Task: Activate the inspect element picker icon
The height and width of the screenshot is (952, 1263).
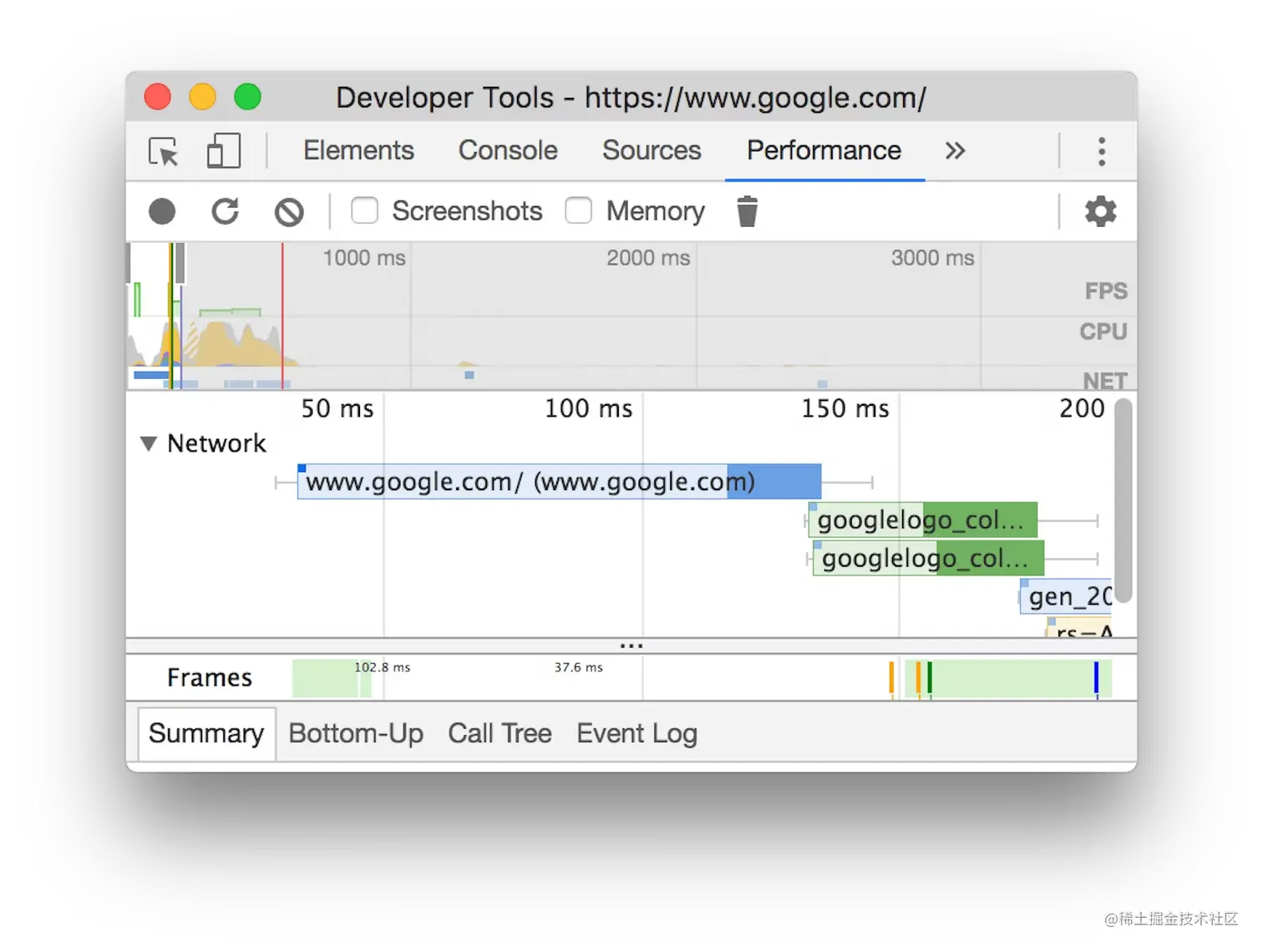Action: 164,152
